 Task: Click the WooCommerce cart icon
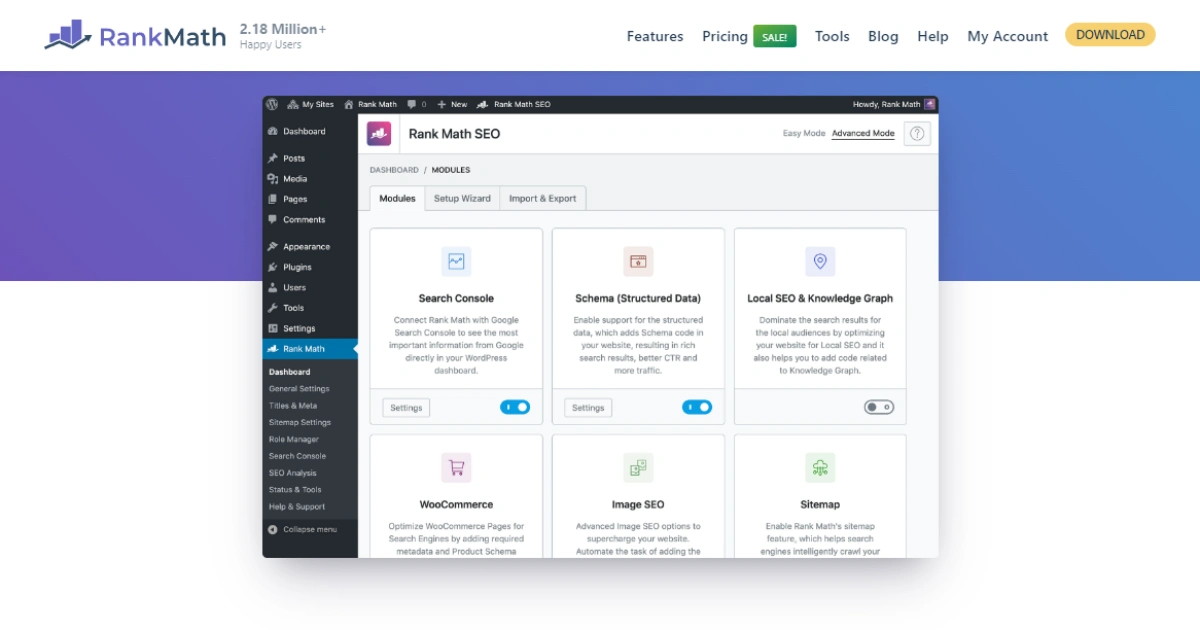[456, 467]
